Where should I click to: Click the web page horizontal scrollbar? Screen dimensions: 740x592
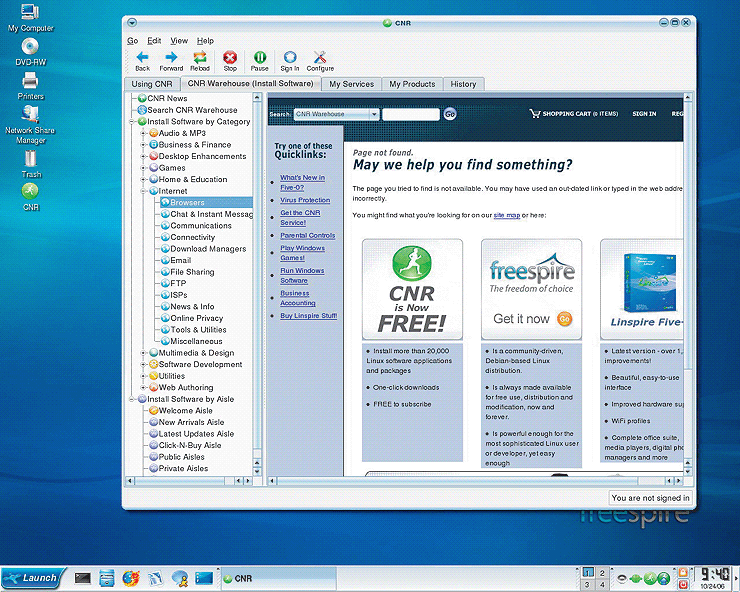[476, 481]
